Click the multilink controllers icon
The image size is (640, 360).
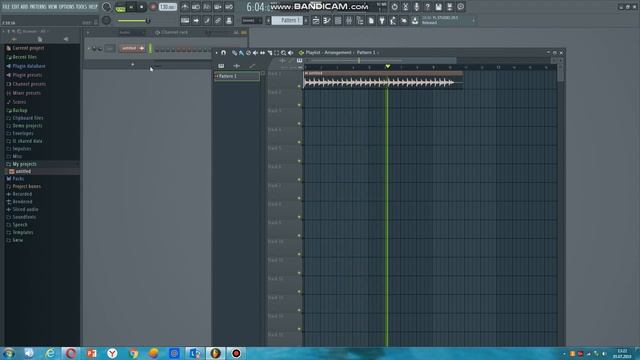(229, 20)
